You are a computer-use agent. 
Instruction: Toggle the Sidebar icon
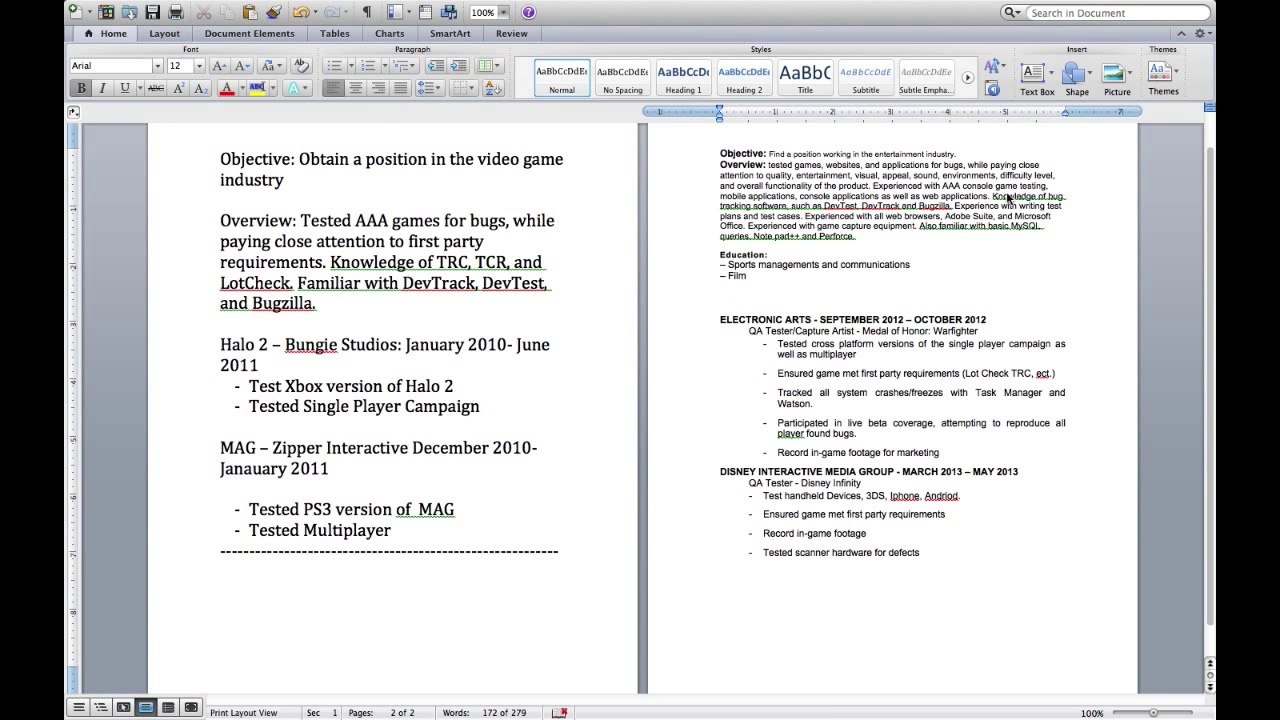coord(395,12)
